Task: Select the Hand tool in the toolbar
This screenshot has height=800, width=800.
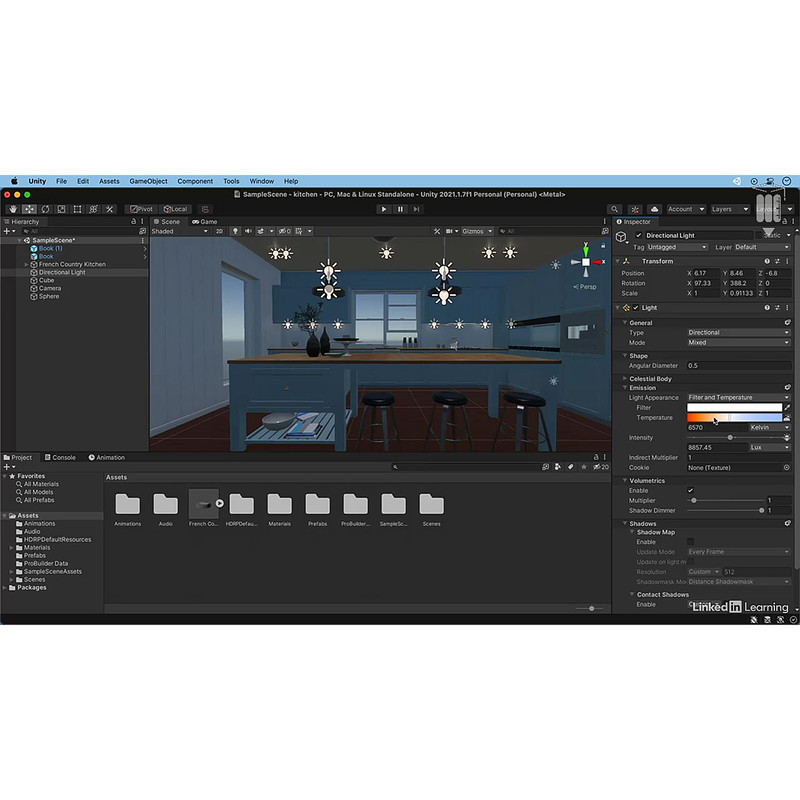Action: pyautogui.click(x=13, y=209)
